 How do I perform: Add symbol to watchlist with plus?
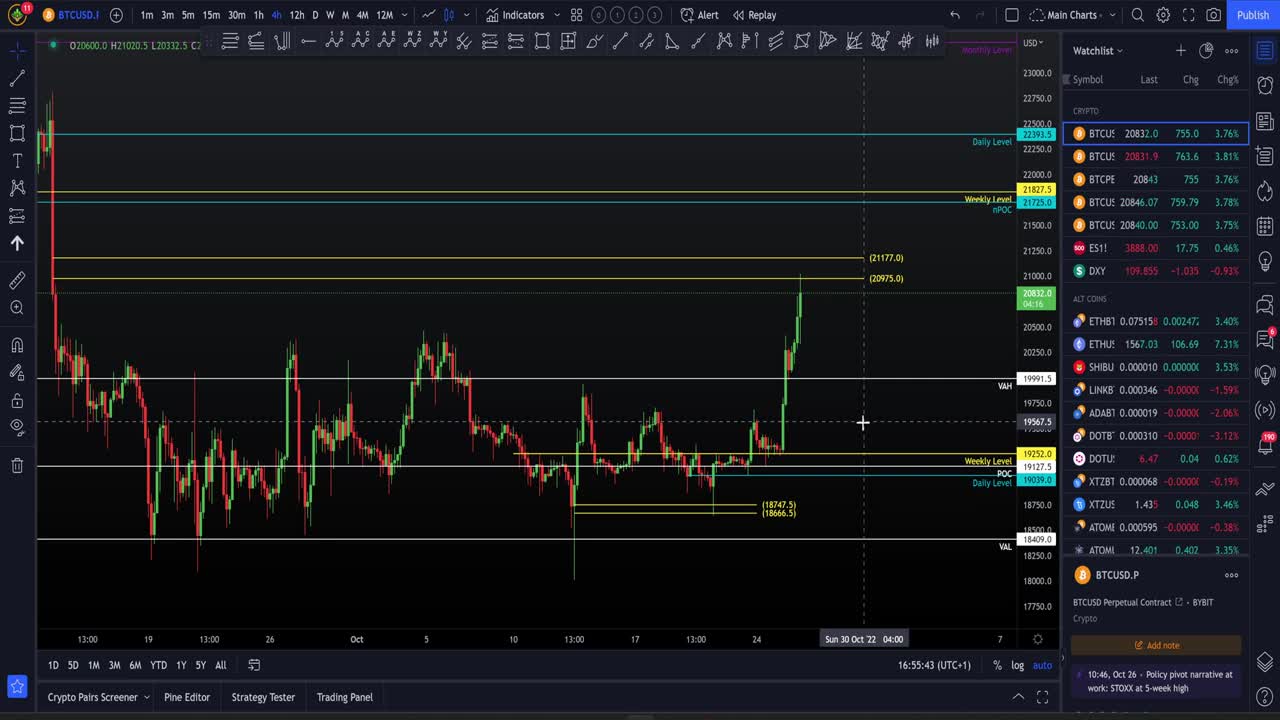[x=1181, y=51]
